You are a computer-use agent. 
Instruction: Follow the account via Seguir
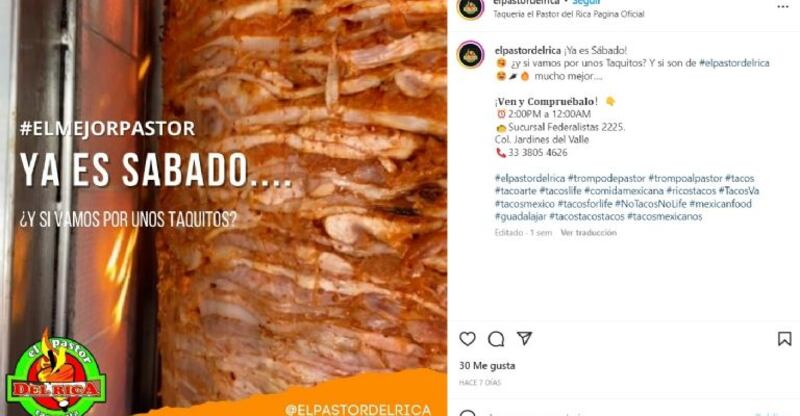click(586, 3)
